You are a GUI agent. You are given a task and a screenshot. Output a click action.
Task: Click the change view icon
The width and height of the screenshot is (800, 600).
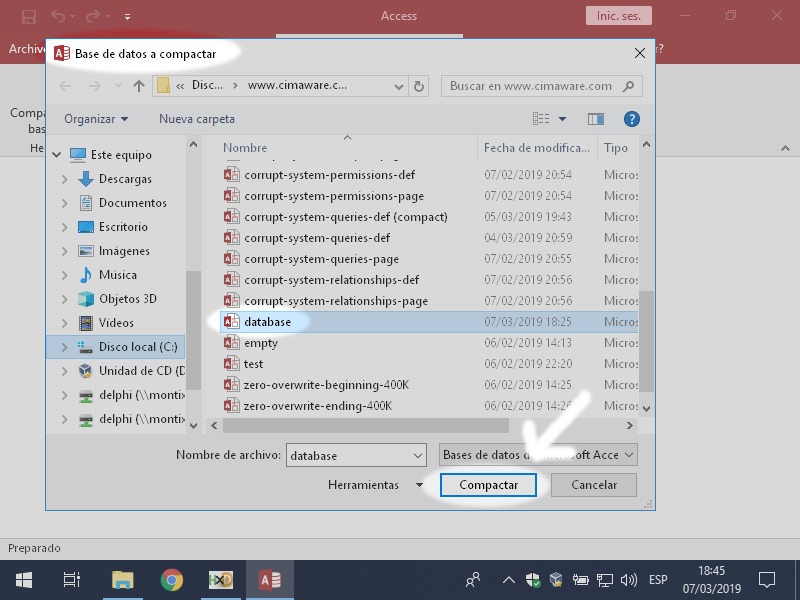click(542, 119)
